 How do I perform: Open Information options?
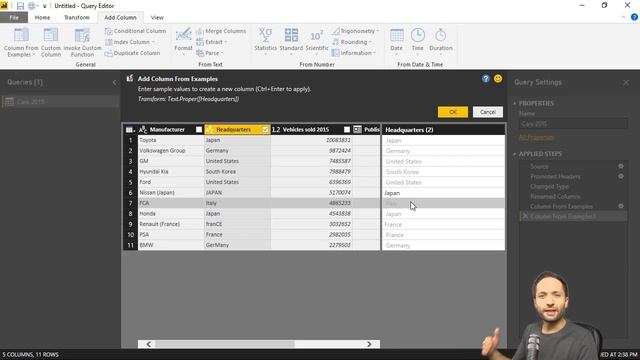tap(353, 53)
